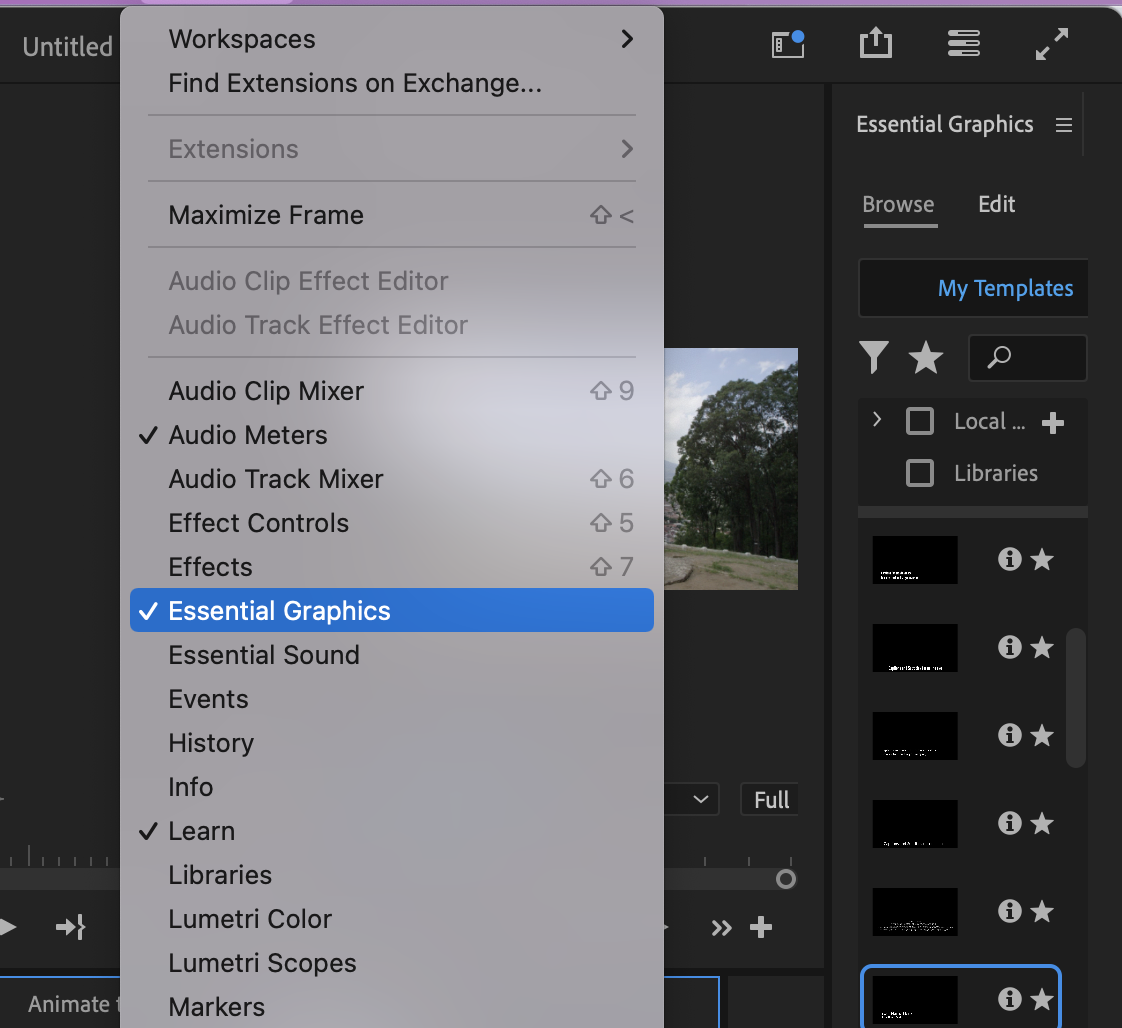Select Lumetri Color from Window menu
Screen dimensions: 1122x1028
tap(250, 919)
